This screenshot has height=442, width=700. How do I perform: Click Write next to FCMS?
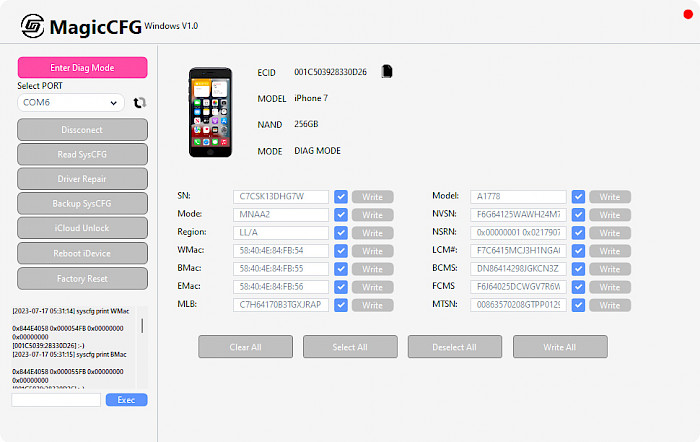coord(610,287)
